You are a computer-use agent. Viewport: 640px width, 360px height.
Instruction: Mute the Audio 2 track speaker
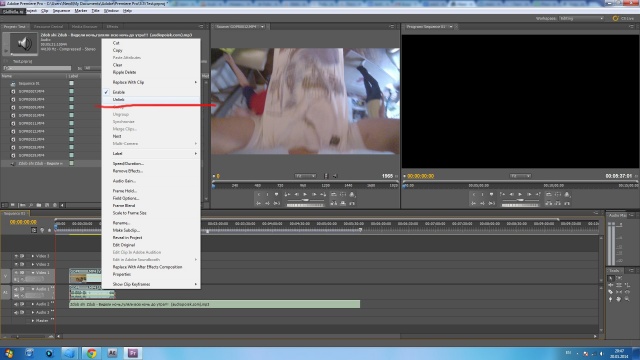16,304
